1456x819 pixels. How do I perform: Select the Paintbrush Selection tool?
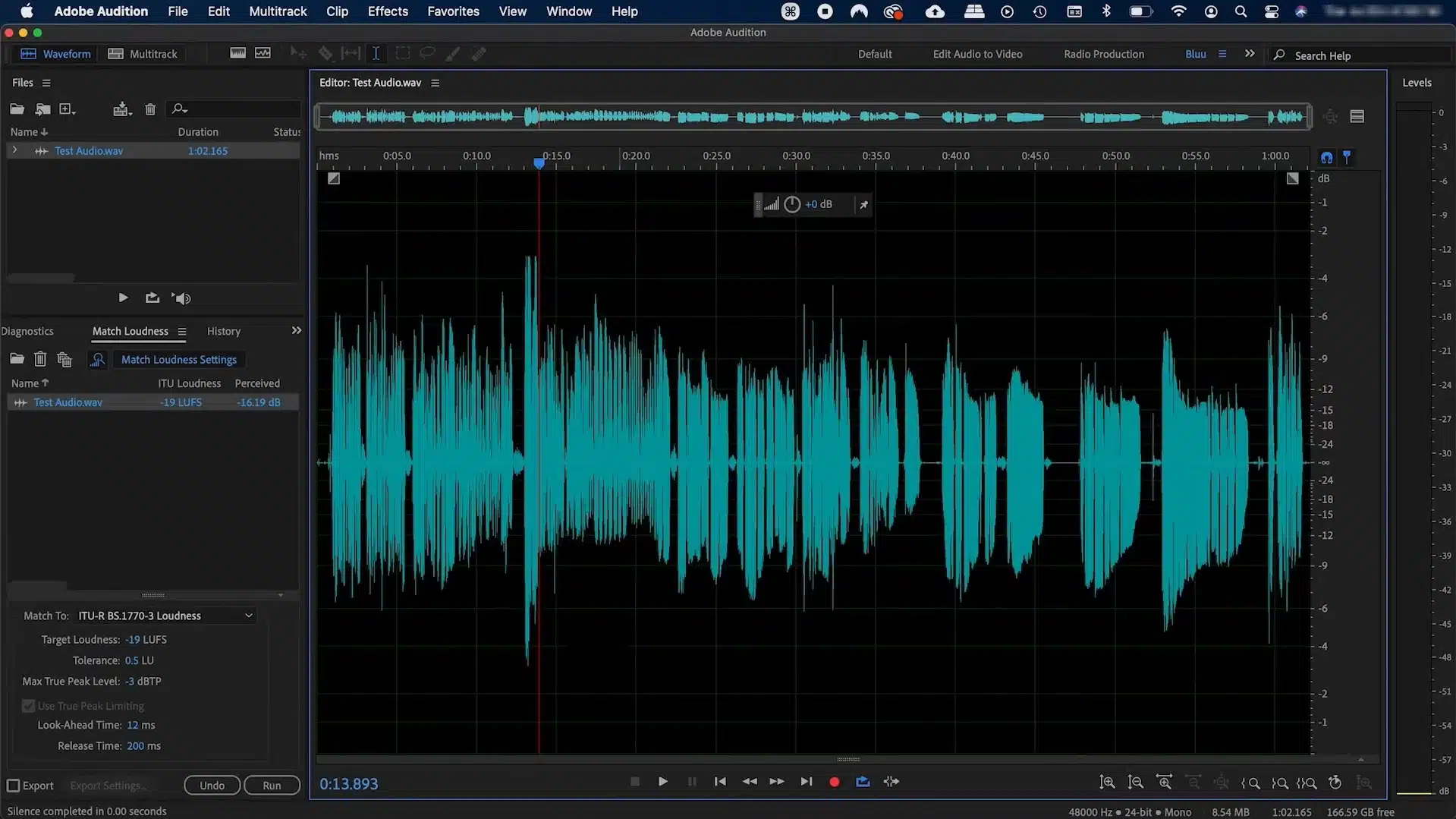(x=453, y=53)
